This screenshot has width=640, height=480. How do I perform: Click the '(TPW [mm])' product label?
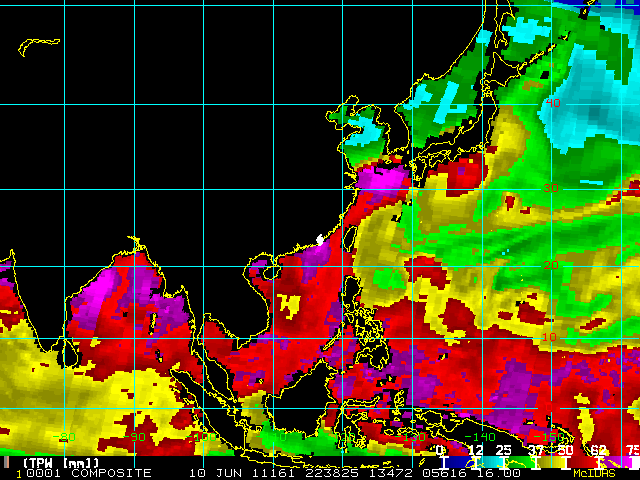61,463
